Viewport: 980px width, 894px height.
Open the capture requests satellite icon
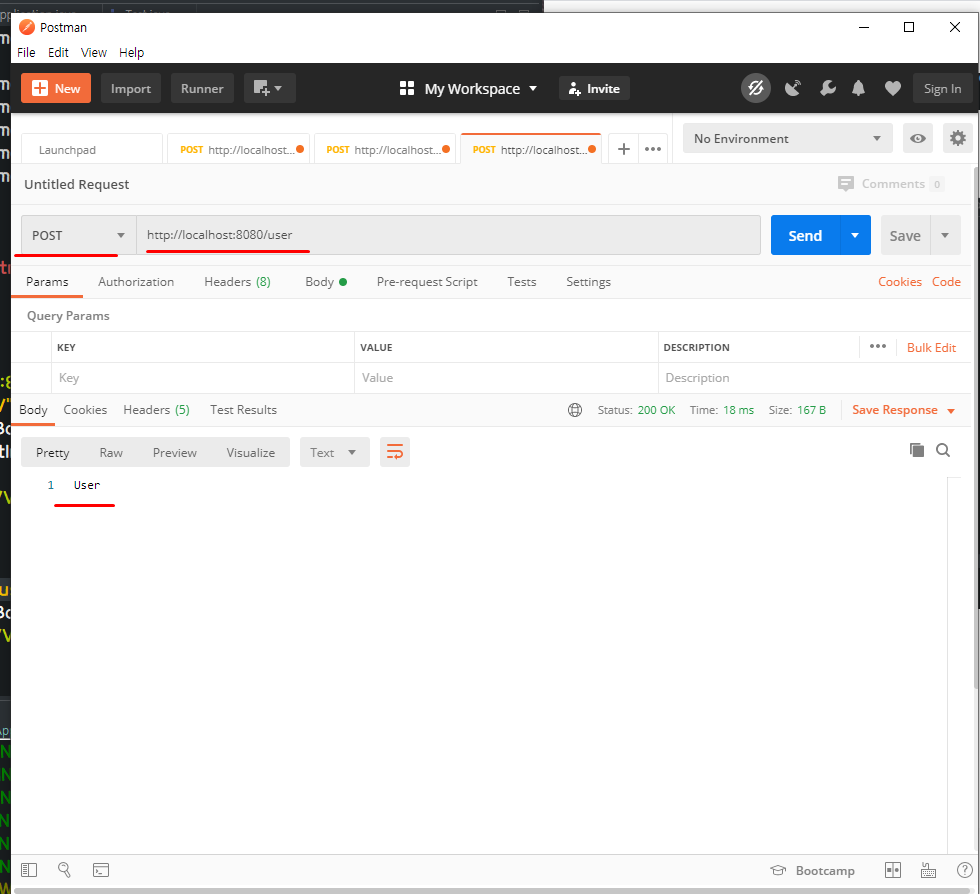click(793, 88)
